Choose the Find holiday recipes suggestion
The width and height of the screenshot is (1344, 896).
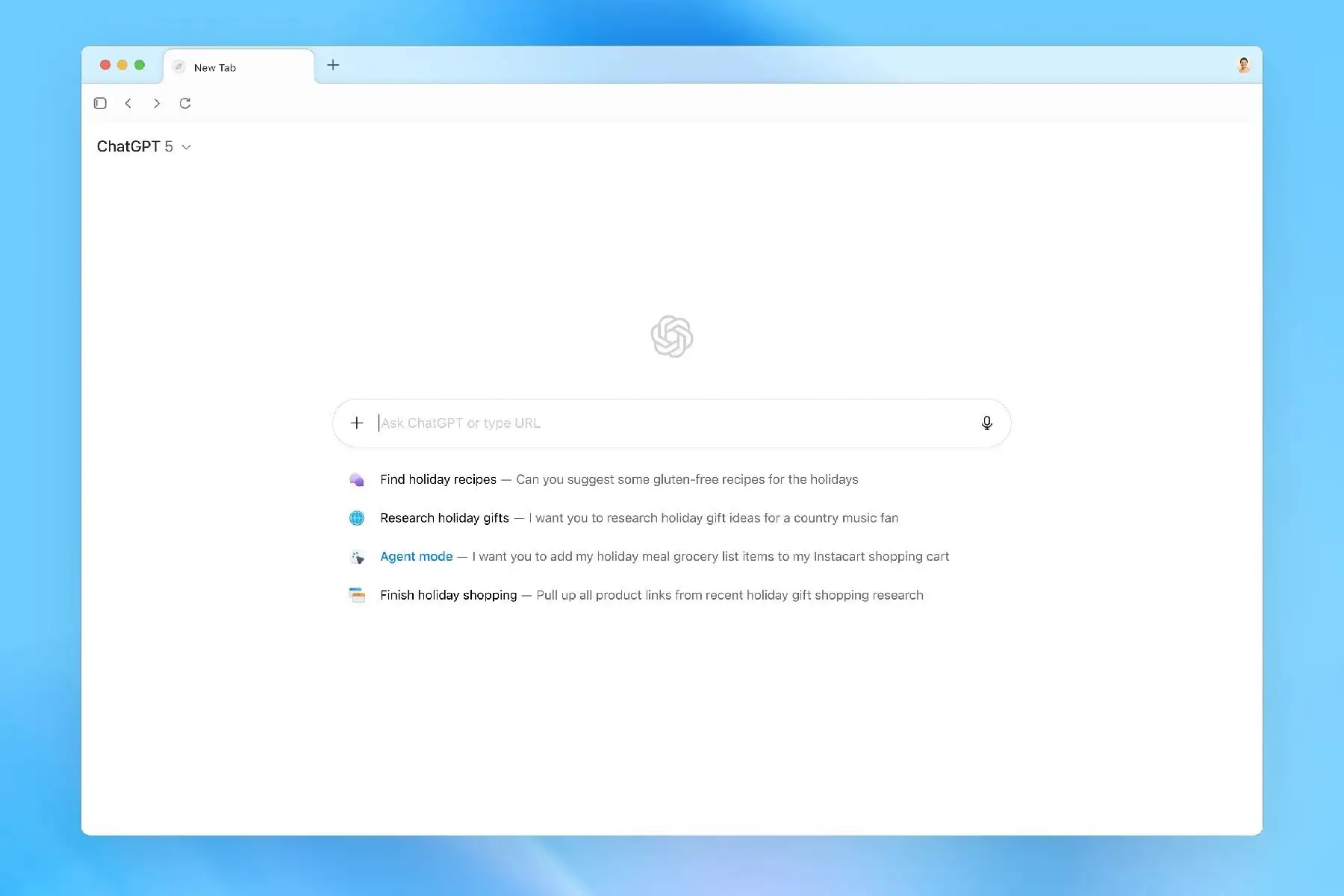click(x=438, y=479)
